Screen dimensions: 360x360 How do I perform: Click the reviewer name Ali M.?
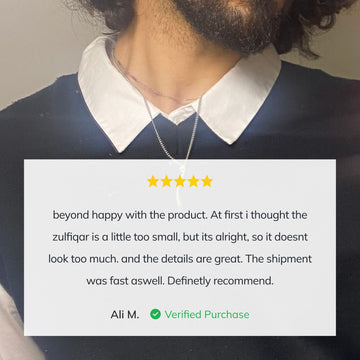(125, 314)
